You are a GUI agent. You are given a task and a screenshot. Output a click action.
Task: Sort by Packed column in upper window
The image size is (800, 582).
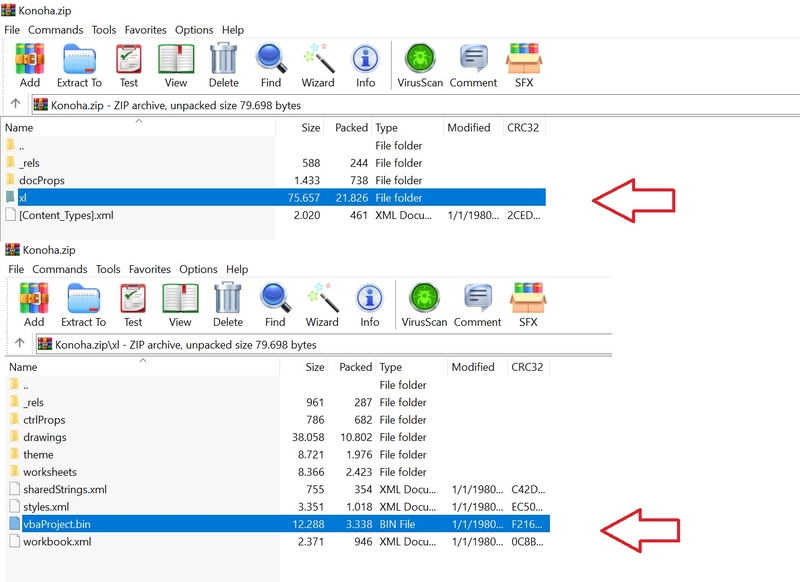(x=347, y=127)
